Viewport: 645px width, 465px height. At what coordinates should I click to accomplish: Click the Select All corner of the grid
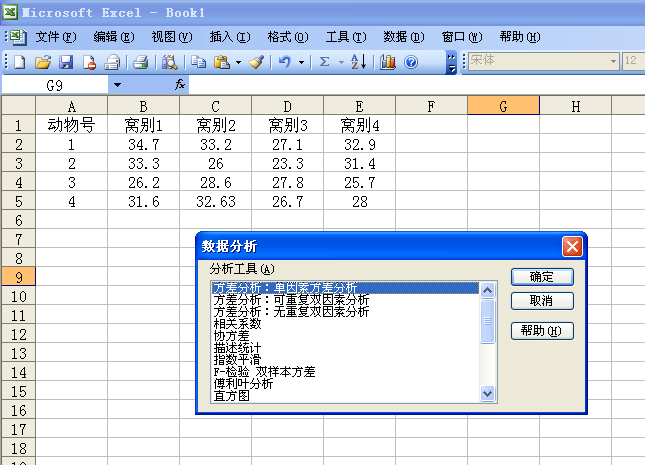pyautogui.click(x=19, y=105)
